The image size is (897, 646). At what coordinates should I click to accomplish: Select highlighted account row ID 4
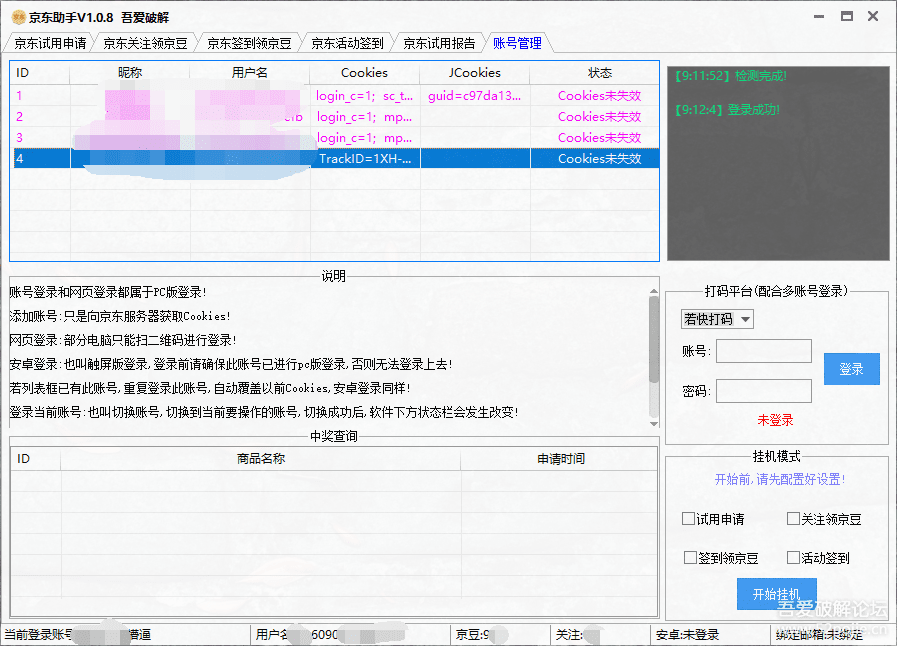335,158
